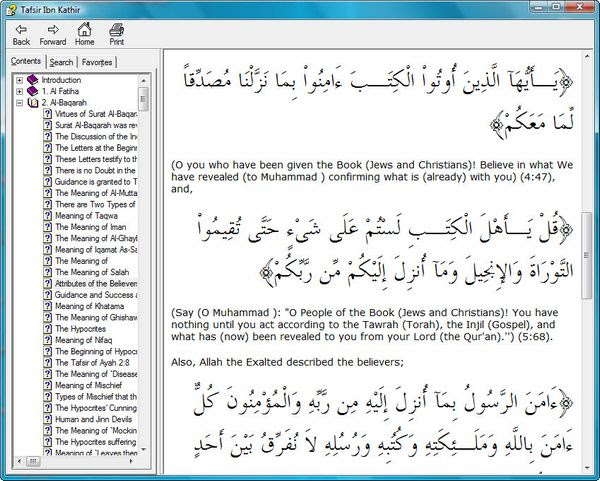Click topic icon beside Meaning of Taqwa

point(47,215)
